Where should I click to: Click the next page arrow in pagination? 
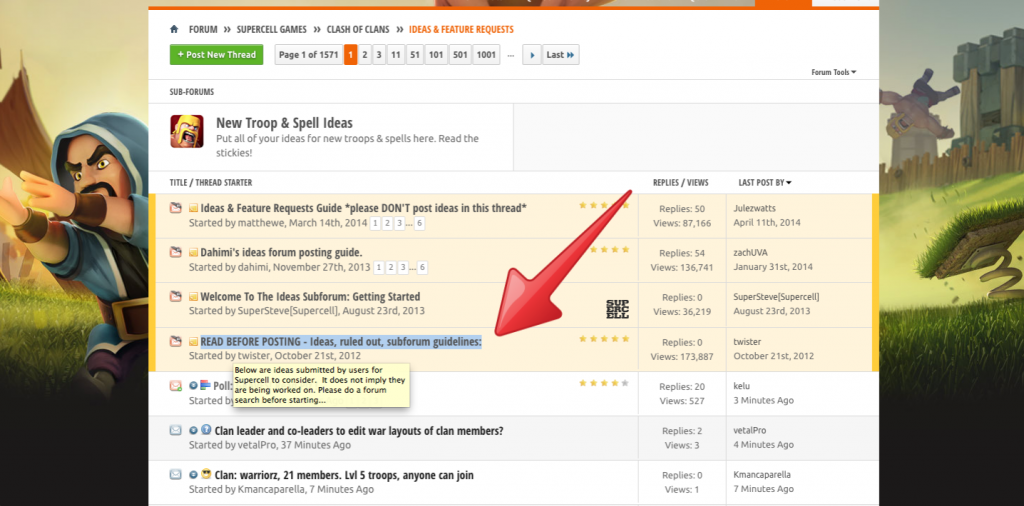pyautogui.click(x=533, y=55)
